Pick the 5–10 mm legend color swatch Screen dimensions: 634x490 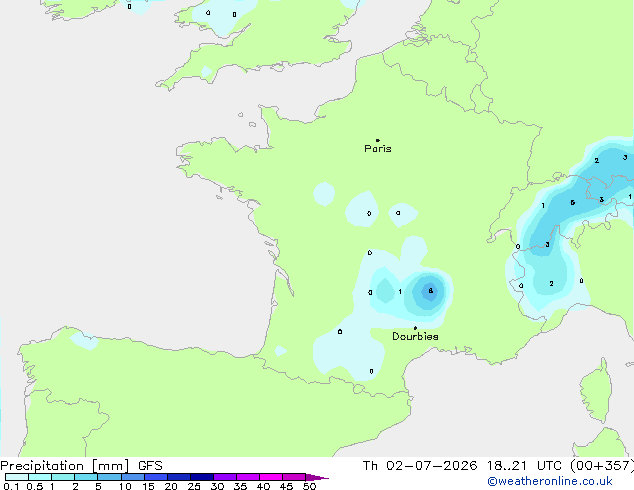pyautogui.click(x=109, y=477)
